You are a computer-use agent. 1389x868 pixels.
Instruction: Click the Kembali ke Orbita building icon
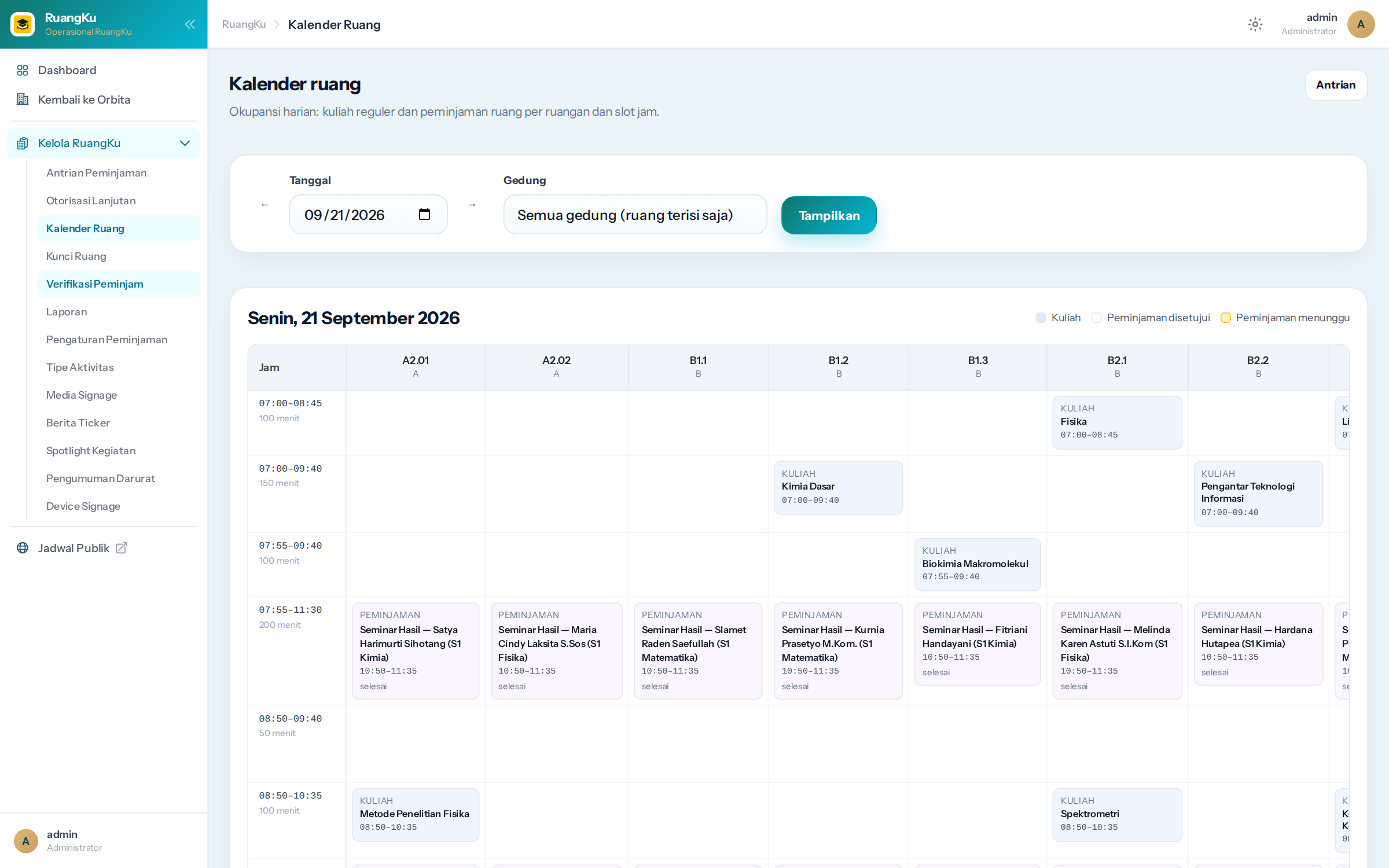[x=23, y=100]
